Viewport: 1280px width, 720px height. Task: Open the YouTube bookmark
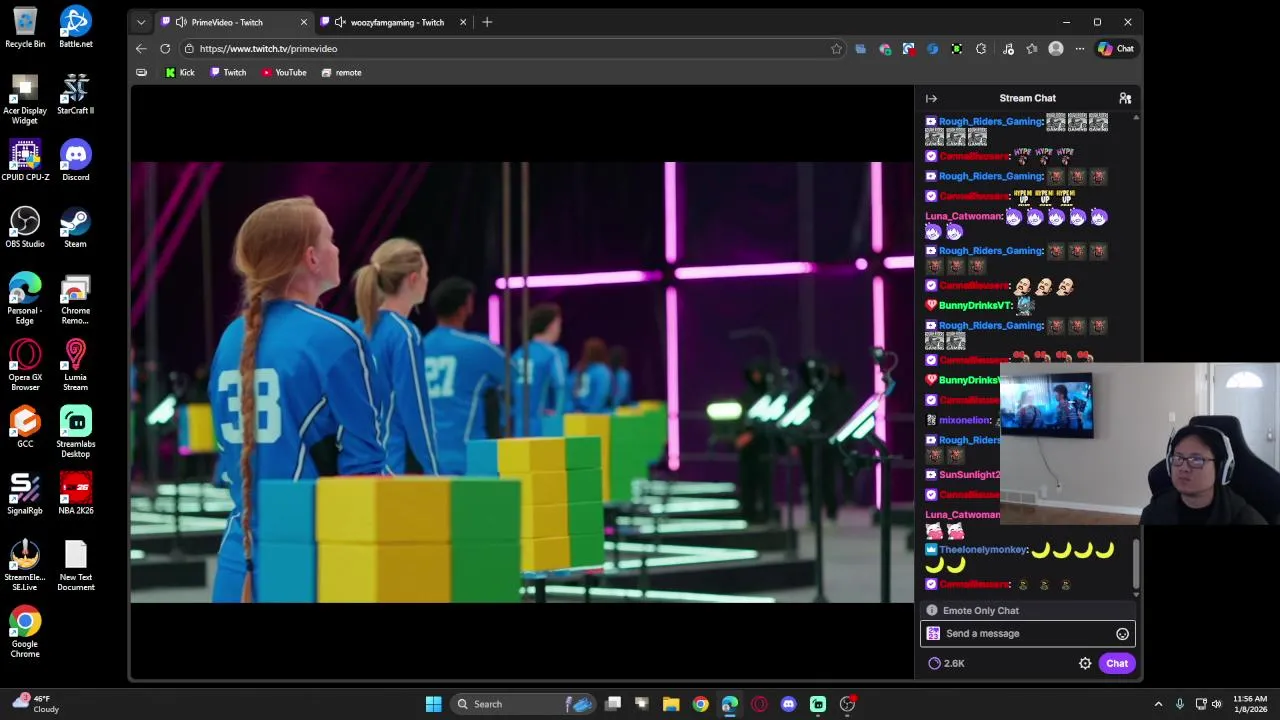[x=284, y=73]
